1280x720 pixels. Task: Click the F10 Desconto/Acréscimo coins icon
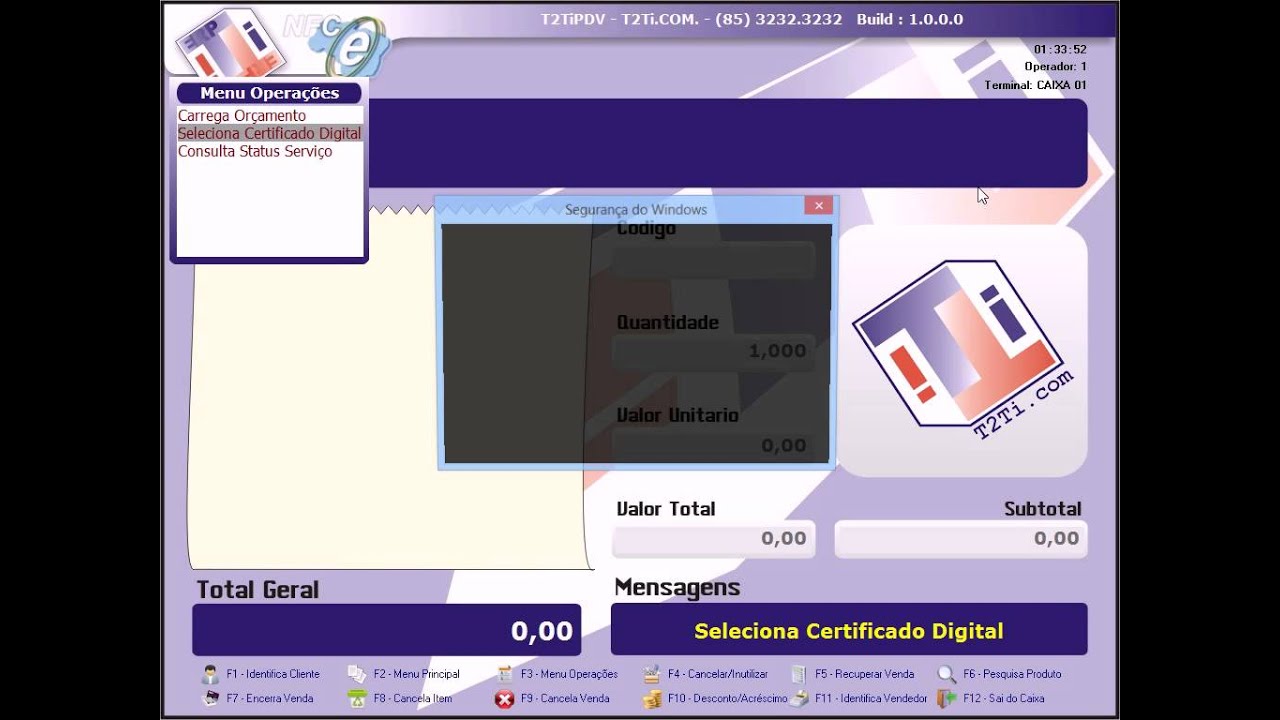pos(652,699)
